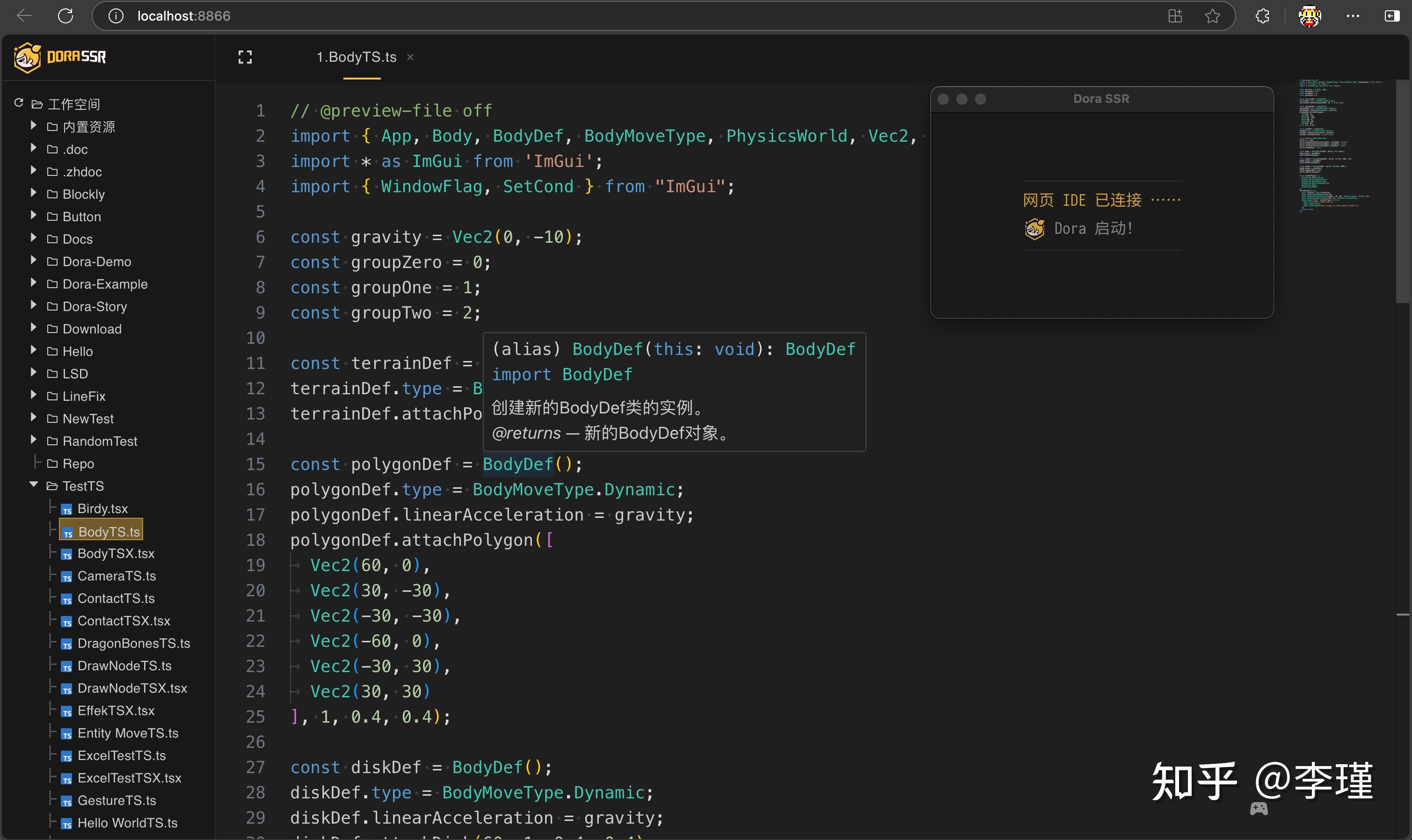
Task: Reload the page with the browser refresh icon
Action: [66, 15]
